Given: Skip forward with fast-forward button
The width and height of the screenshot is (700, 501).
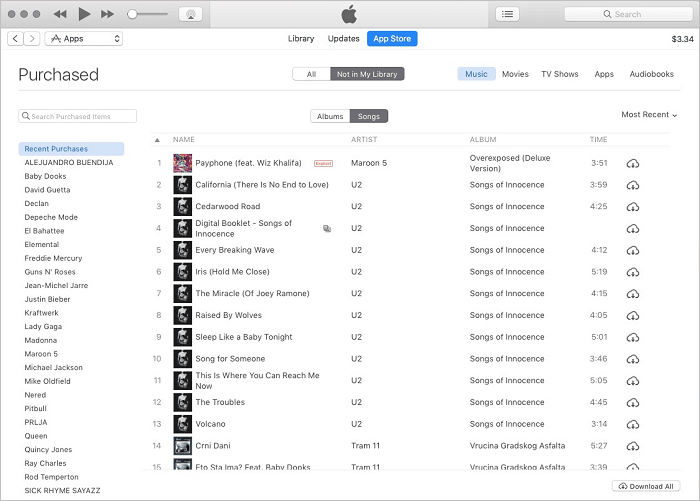Looking at the screenshot, I should click(x=107, y=14).
